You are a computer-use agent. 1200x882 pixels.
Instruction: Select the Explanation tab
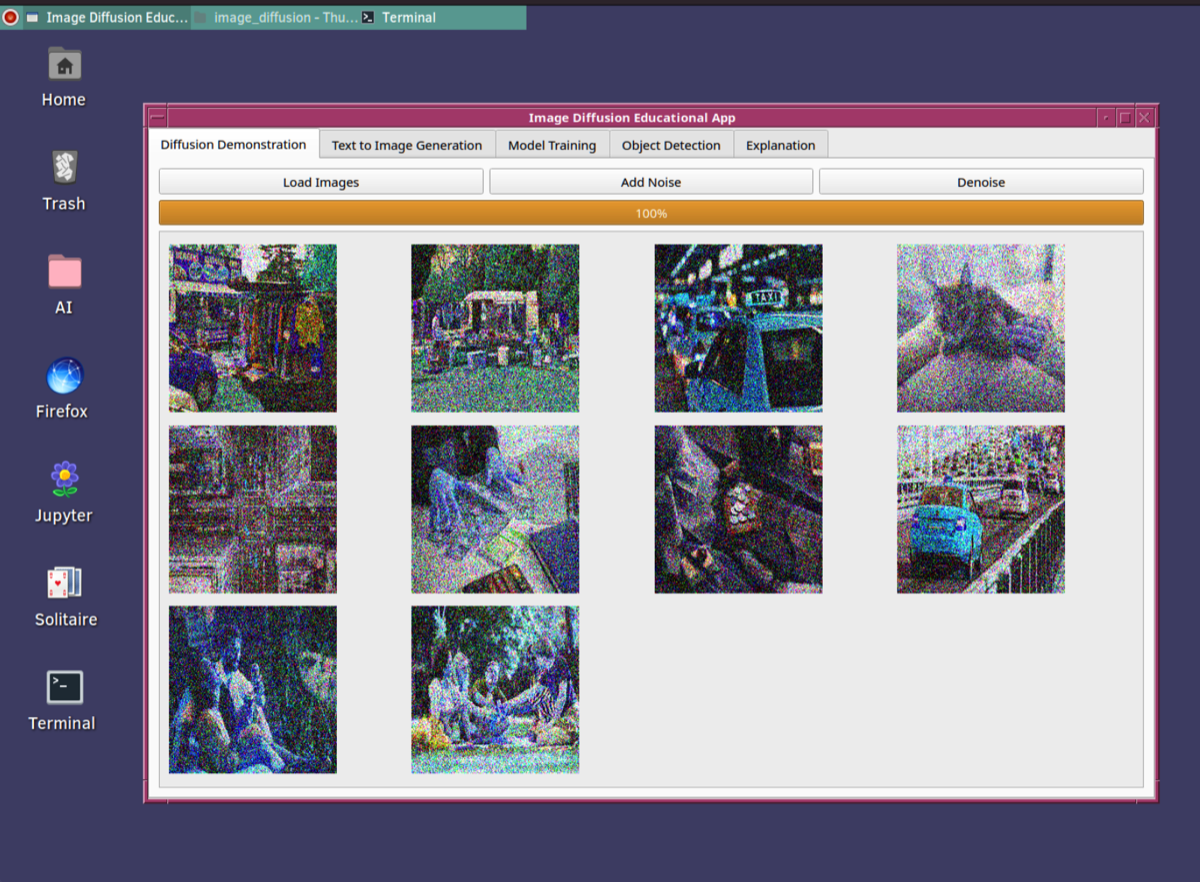pyautogui.click(x=780, y=145)
